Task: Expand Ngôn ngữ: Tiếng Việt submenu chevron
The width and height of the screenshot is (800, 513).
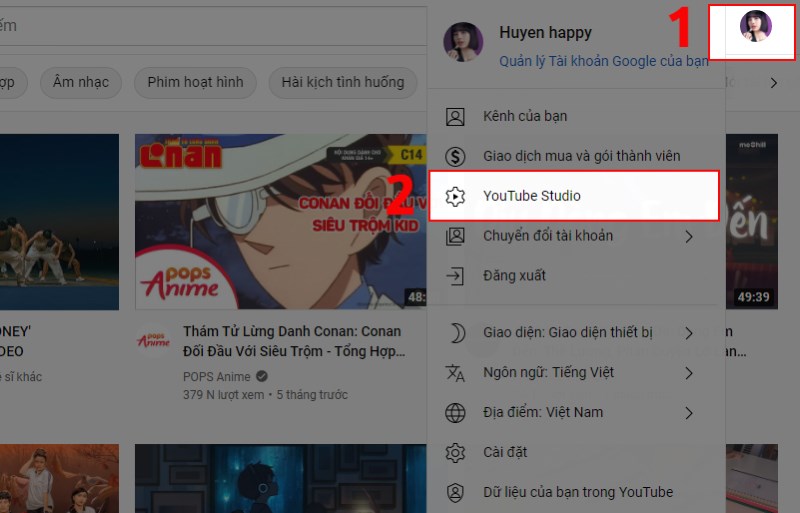Action: pyautogui.click(x=689, y=373)
